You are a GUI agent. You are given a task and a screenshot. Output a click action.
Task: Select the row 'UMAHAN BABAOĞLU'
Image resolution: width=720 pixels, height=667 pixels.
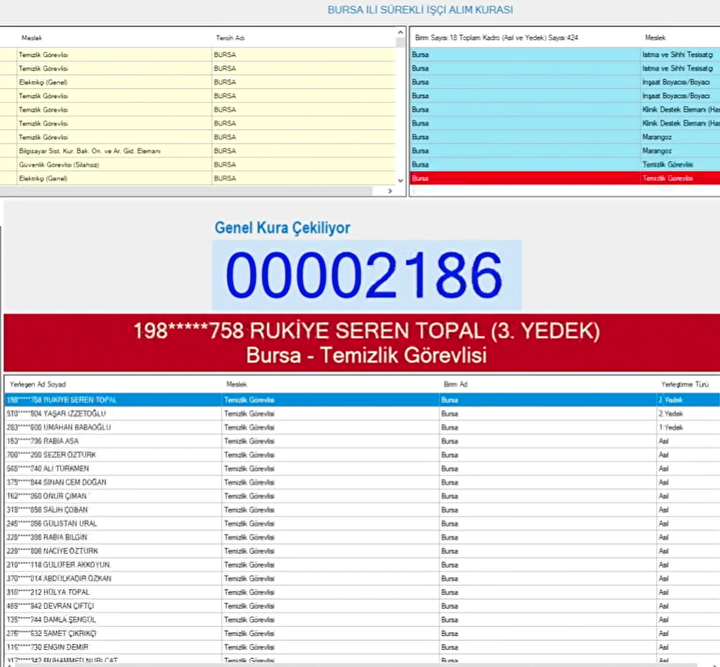coord(362,427)
